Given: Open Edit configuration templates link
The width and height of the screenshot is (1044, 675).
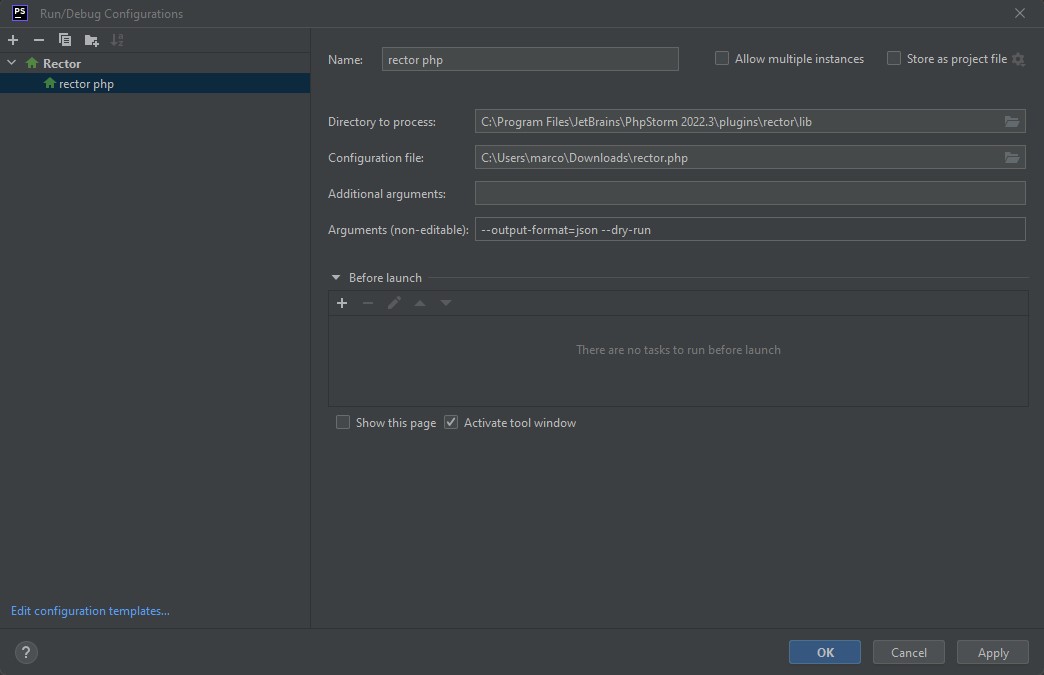Looking at the screenshot, I should pyautogui.click(x=89, y=610).
